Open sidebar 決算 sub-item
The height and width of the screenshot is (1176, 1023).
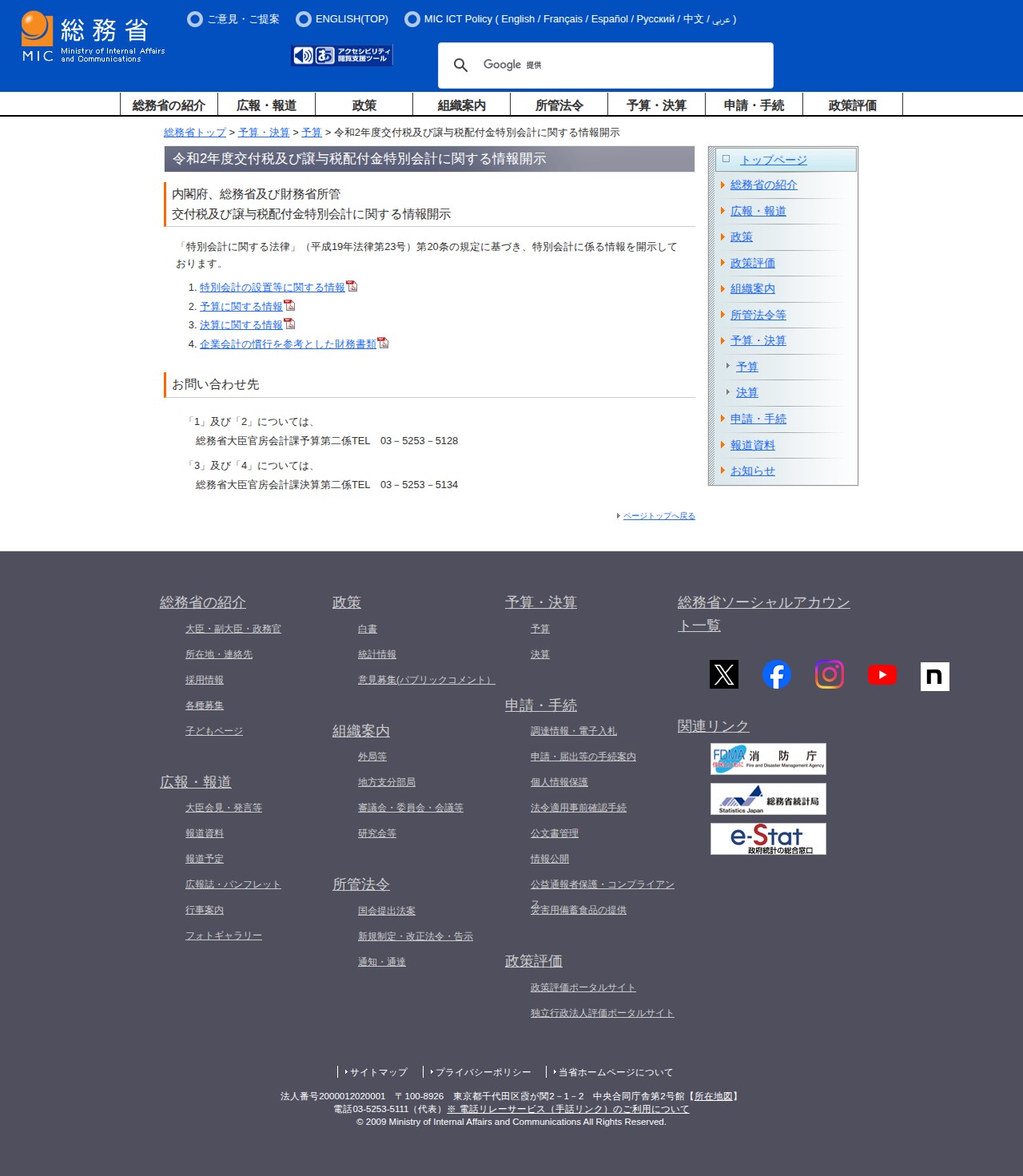(x=746, y=392)
